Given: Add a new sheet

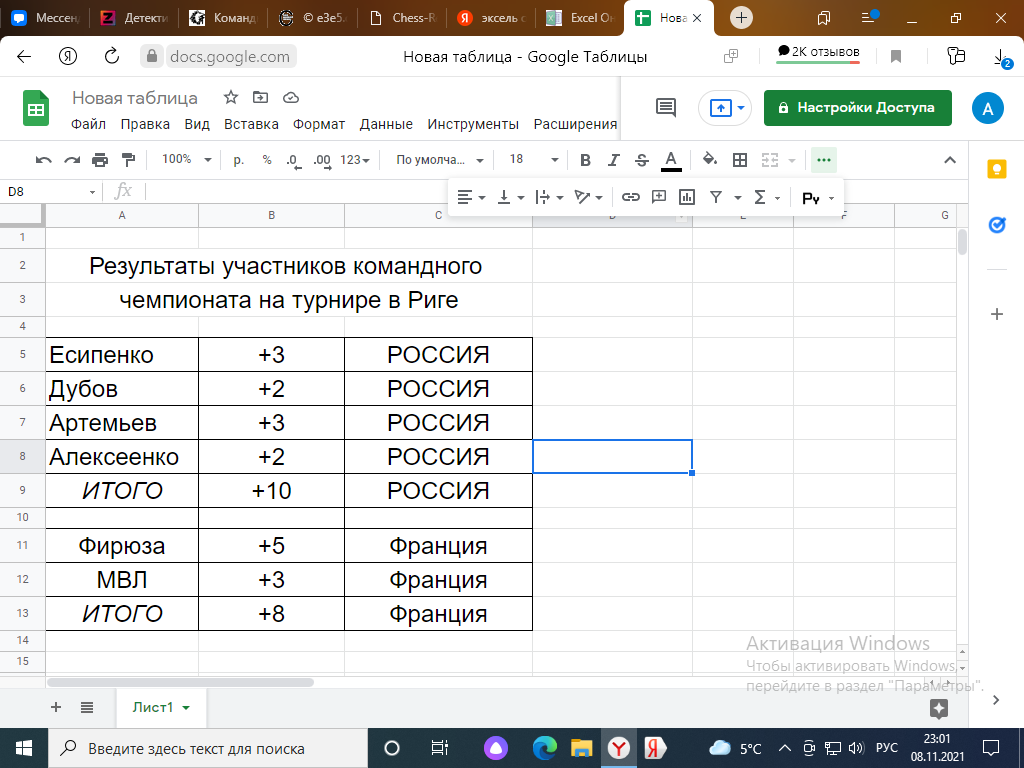Looking at the screenshot, I should point(56,707).
